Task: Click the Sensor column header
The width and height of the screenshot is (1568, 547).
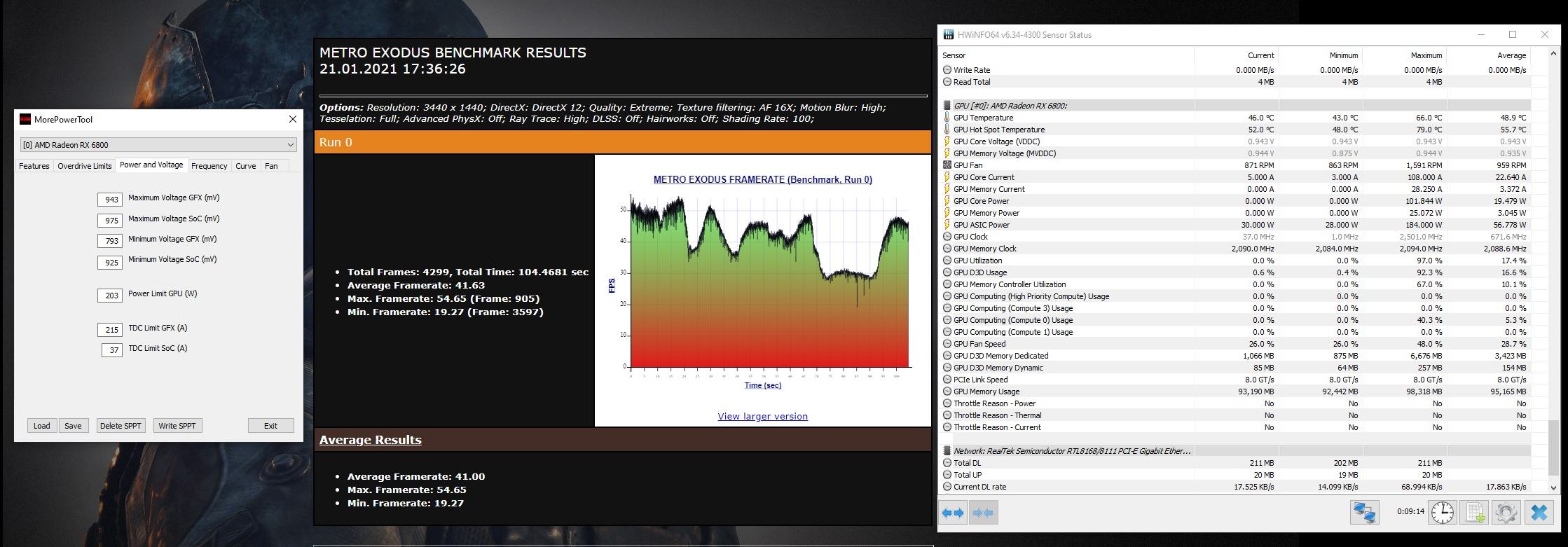Action: click(1066, 55)
